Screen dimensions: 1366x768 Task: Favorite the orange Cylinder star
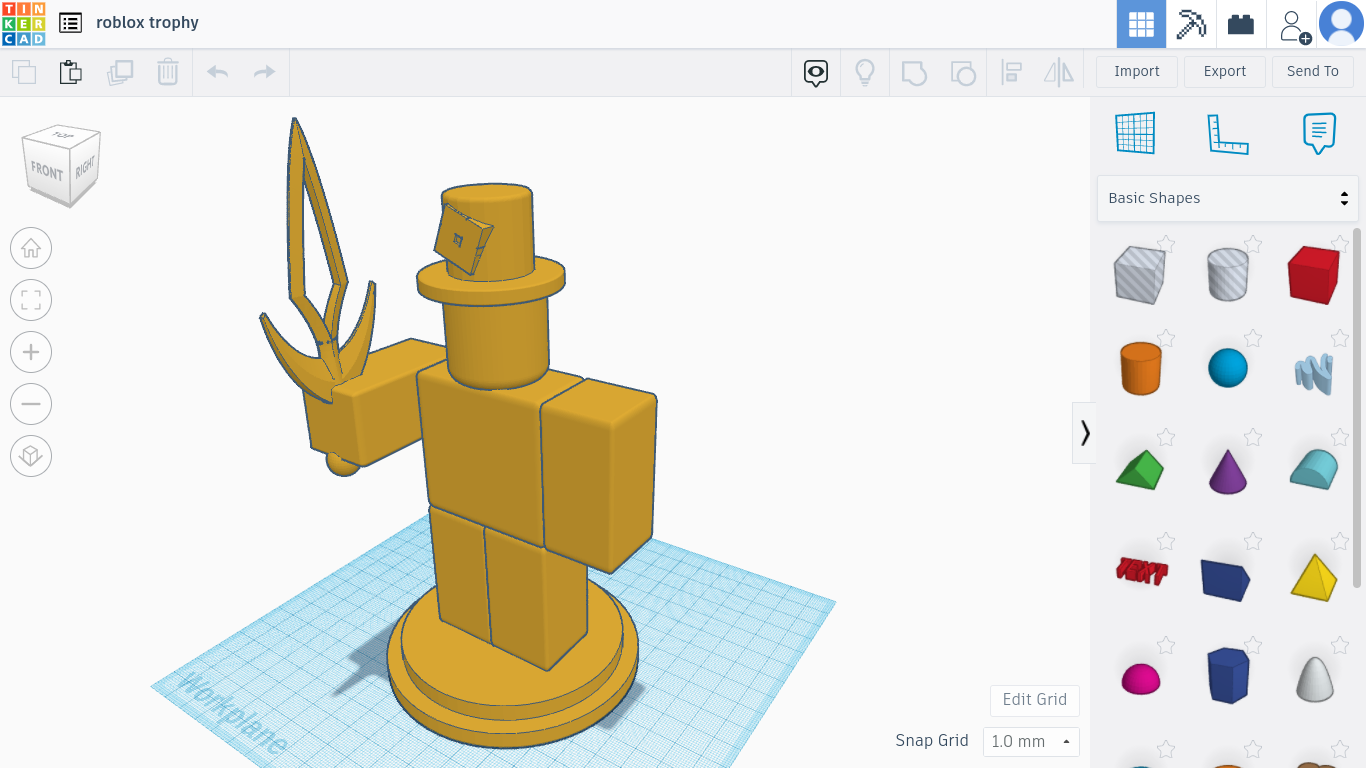(1166, 339)
